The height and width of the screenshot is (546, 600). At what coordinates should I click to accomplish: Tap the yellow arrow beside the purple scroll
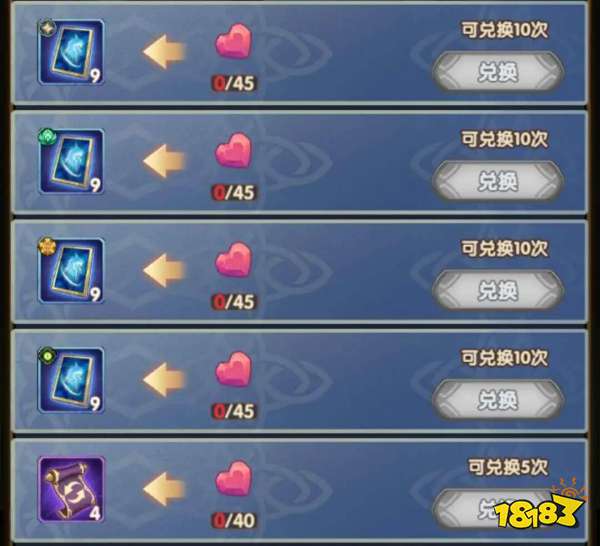coord(164,489)
